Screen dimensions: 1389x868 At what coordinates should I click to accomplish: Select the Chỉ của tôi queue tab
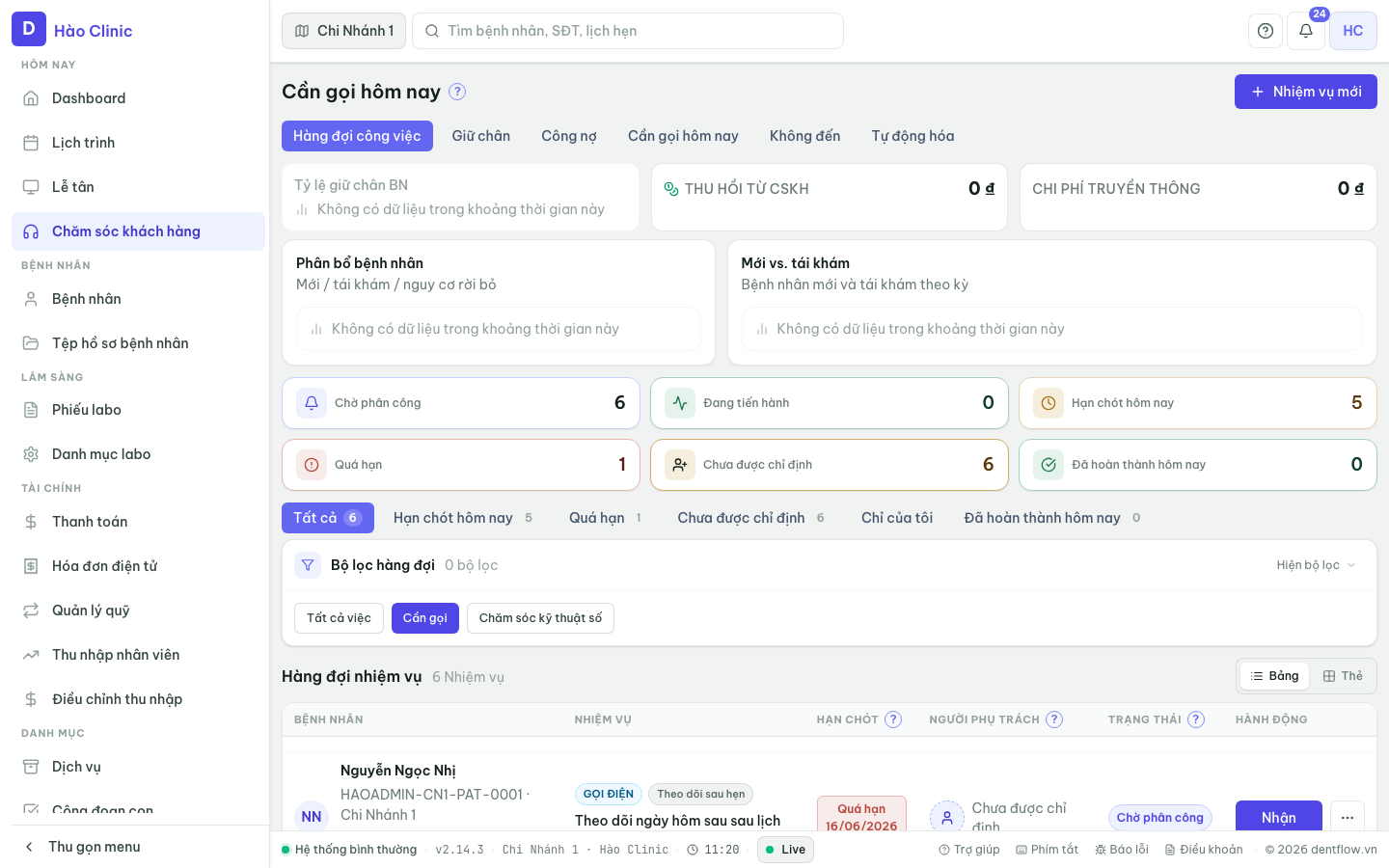click(x=897, y=518)
